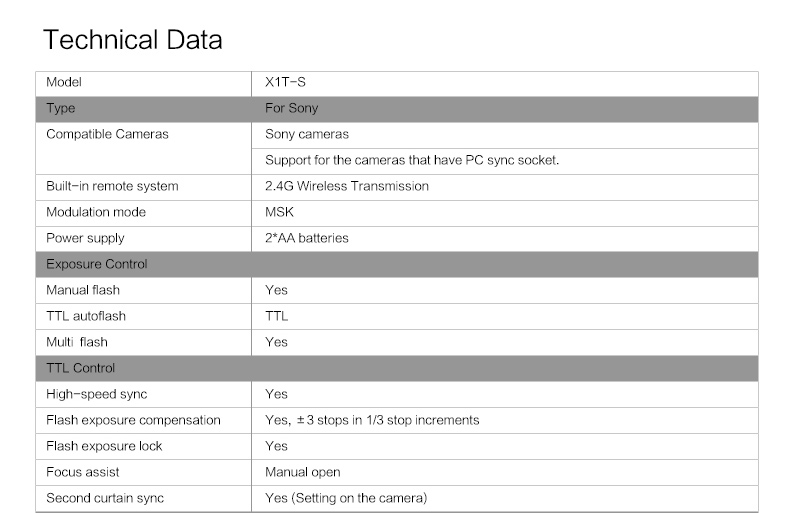This screenshot has width=790, height=513.
Task: Select the 2*AA batteries cell
Action: point(306,238)
